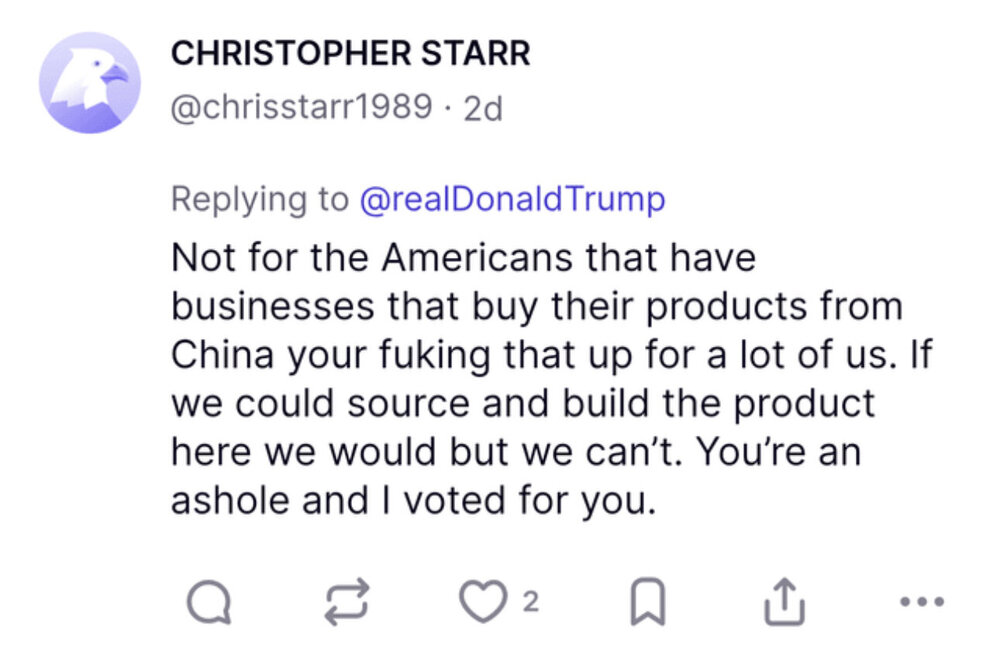The image size is (1000, 645).
Task: Bookmark this post
Action: tap(652, 602)
